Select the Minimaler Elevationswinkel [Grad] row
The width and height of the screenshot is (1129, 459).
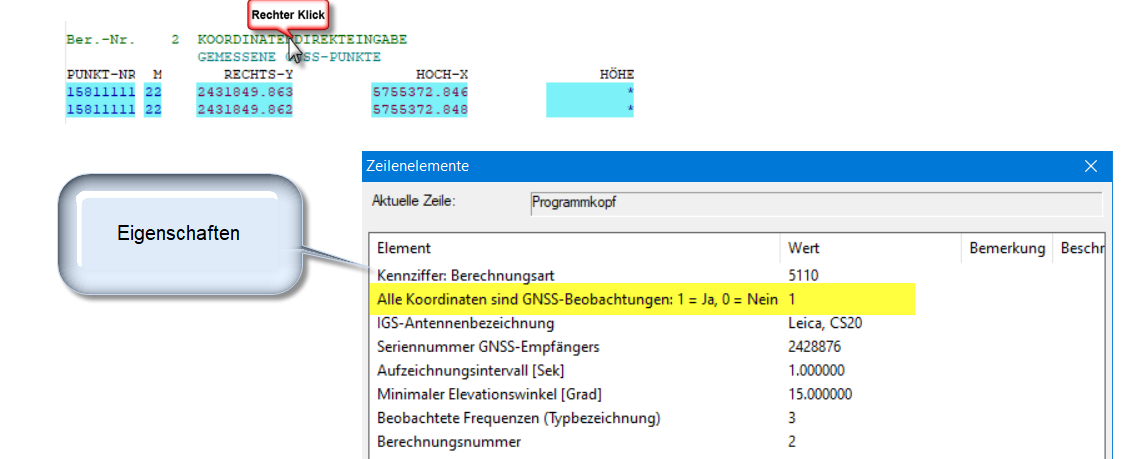[489, 394]
